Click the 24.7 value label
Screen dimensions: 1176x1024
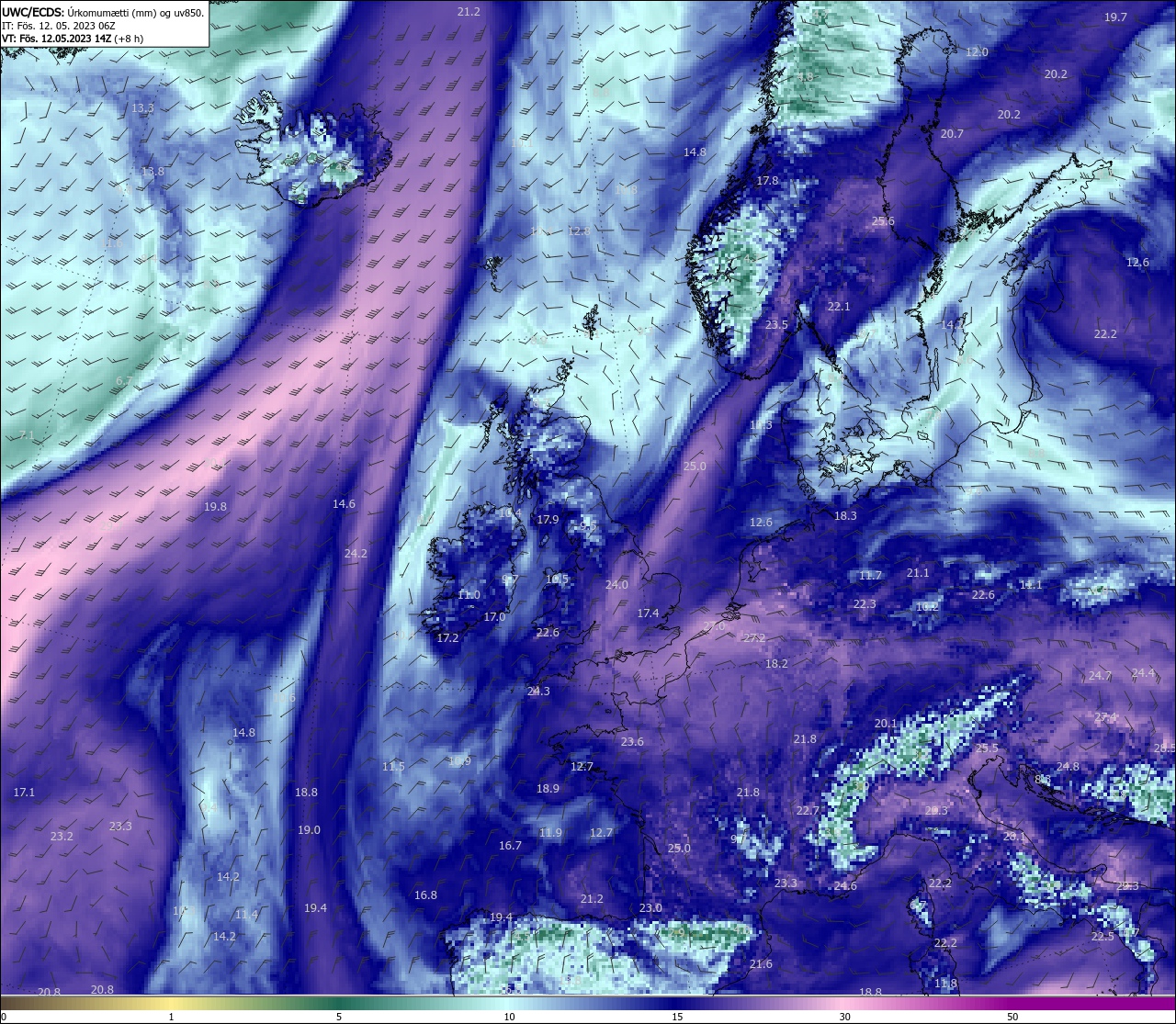click(x=1100, y=676)
